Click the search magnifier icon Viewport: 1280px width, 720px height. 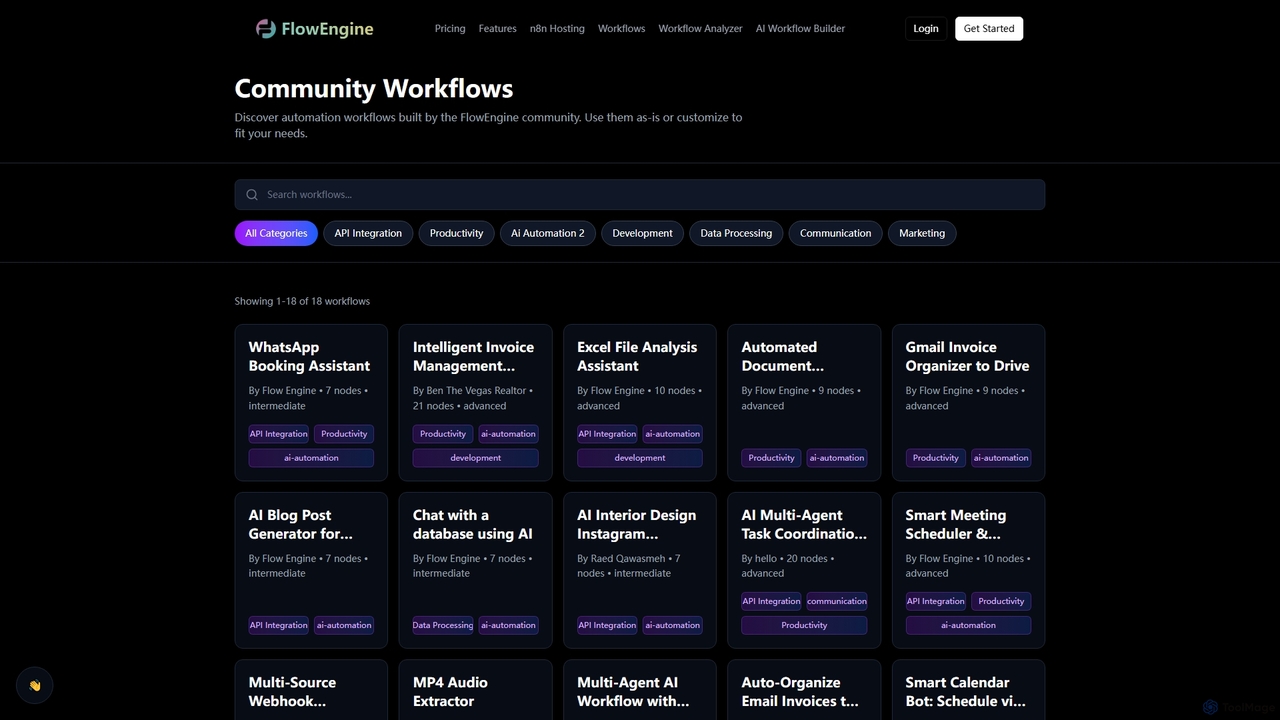coord(252,195)
